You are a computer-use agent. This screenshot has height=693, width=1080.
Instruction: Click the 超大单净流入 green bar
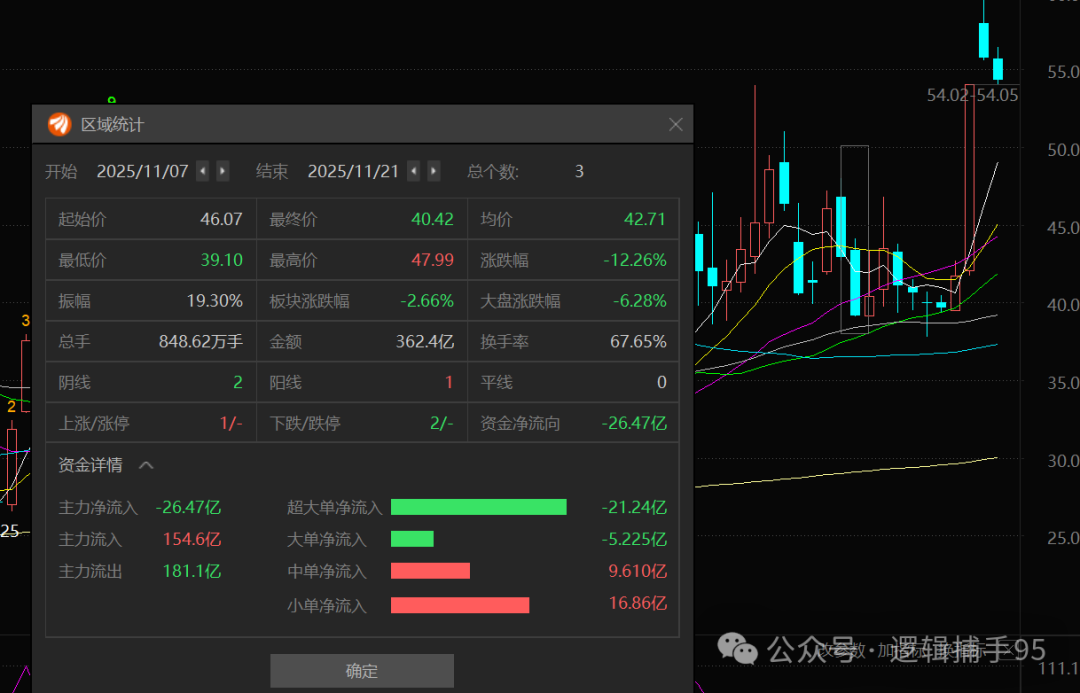(x=479, y=508)
